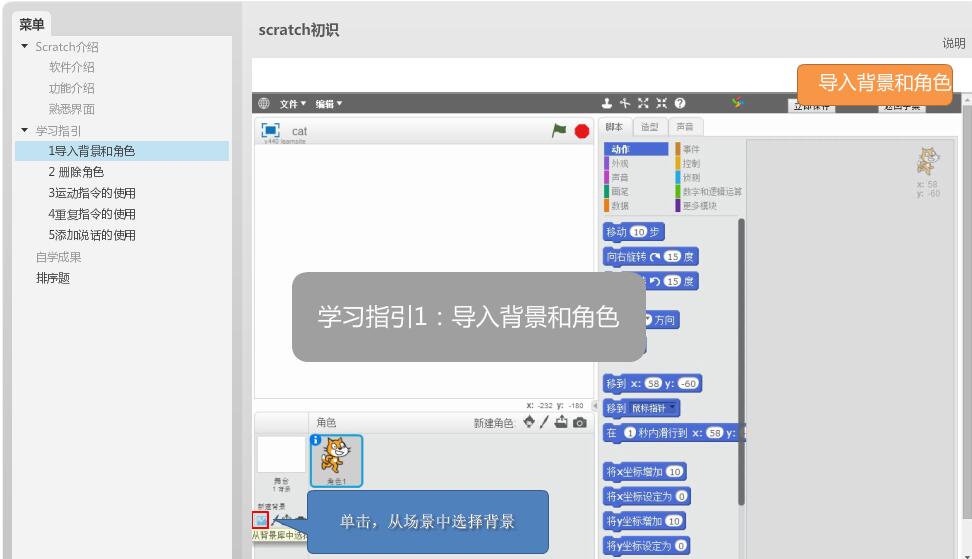Choose backdrop from library icon

coord(260,519)
